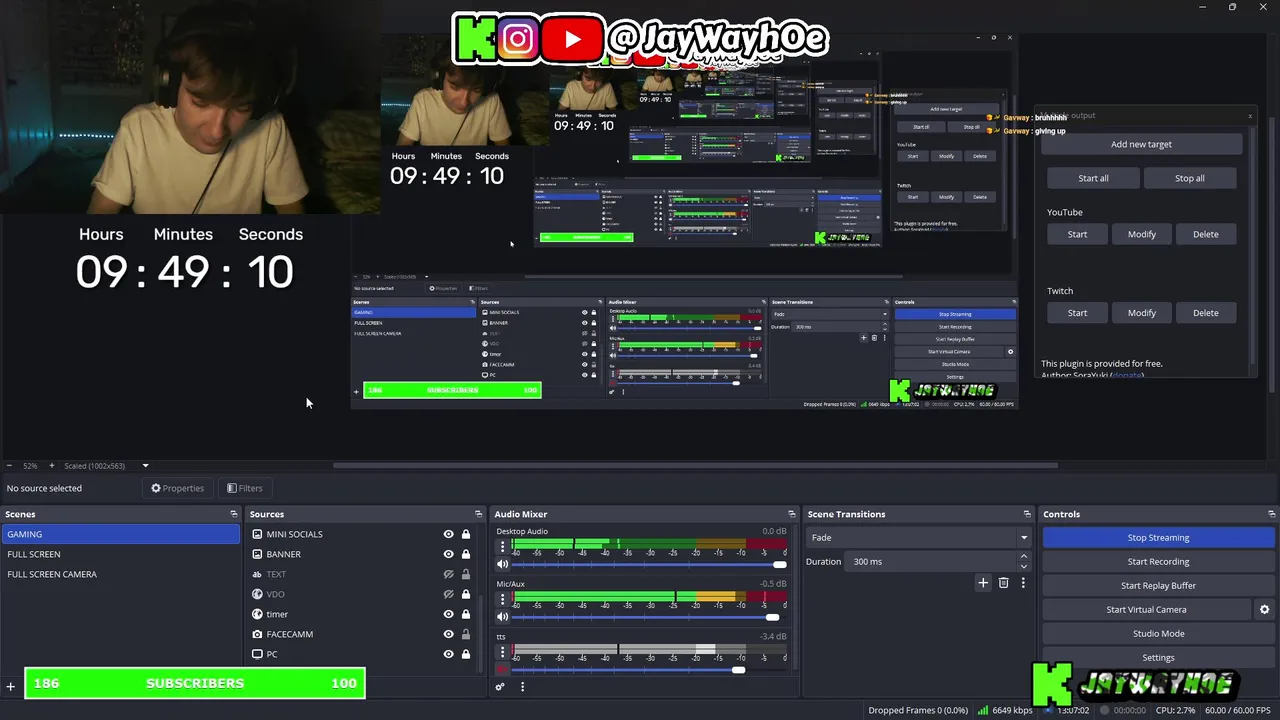Pop out the Audio Mixer dock
1280x720 pixels.
(x=791, y=514)
